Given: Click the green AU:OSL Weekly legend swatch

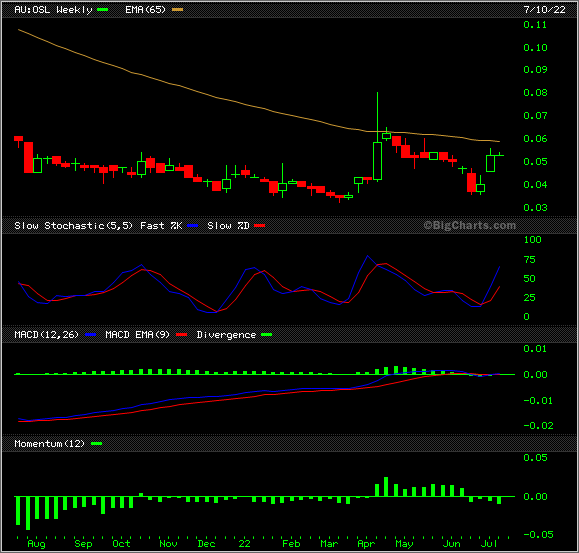Looking at the screenshot, I should pyautogui.click(x=102, y=10).
